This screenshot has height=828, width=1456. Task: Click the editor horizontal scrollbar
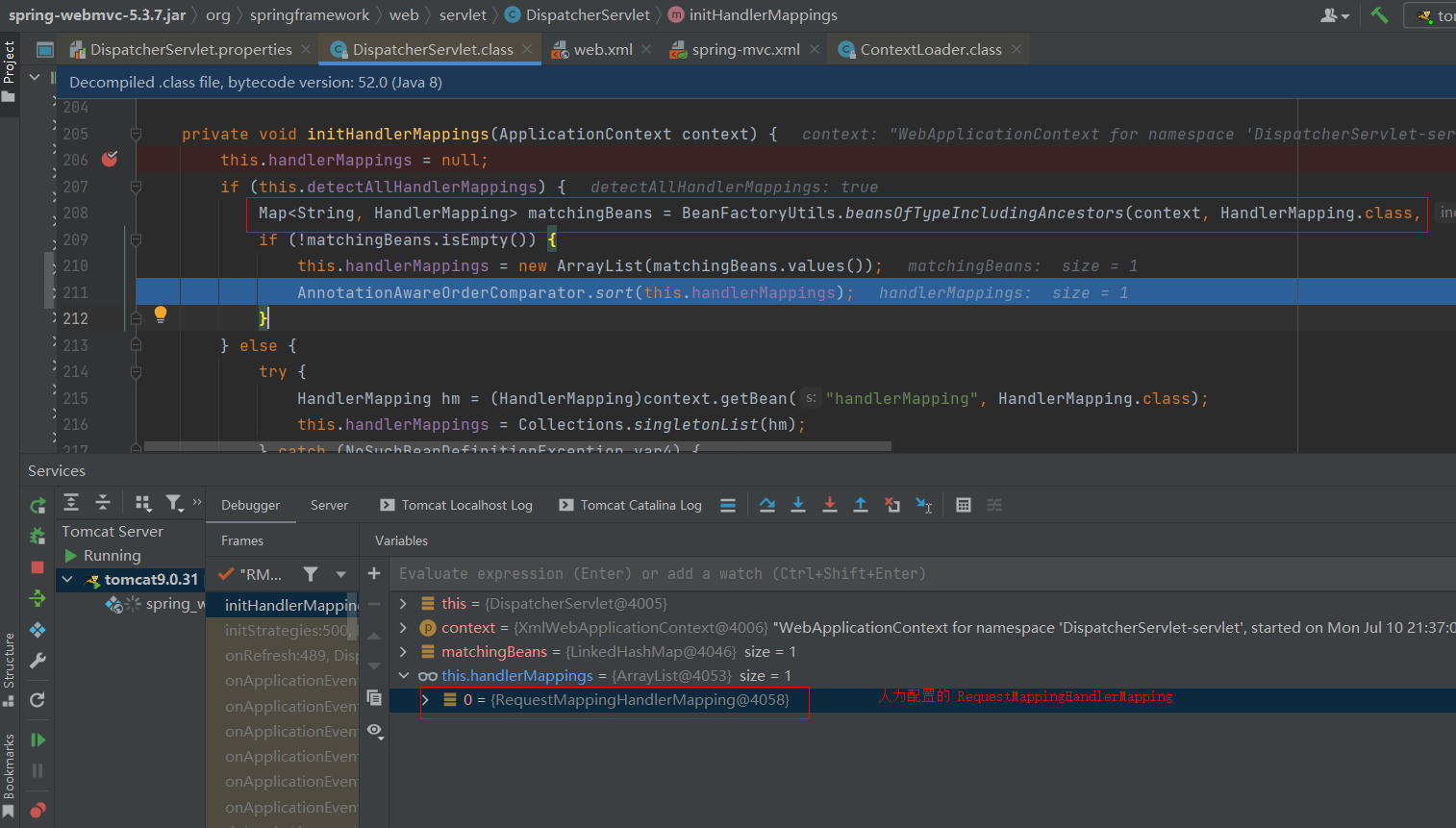[517, 446]
